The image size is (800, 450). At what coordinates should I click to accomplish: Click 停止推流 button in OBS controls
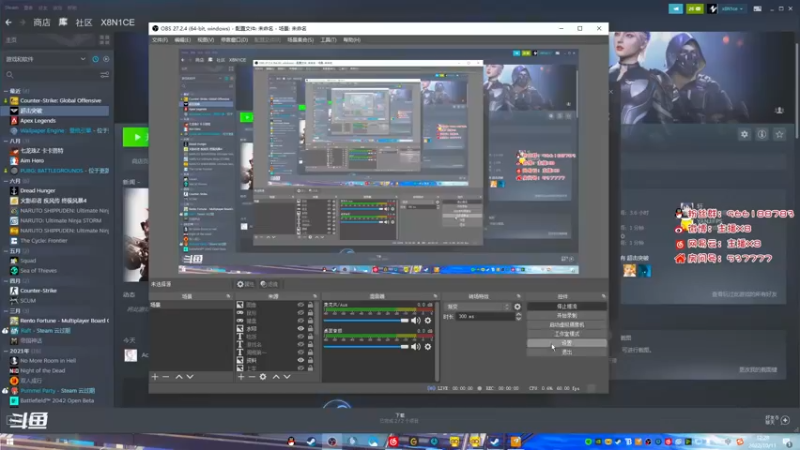[x=567, y=307]
